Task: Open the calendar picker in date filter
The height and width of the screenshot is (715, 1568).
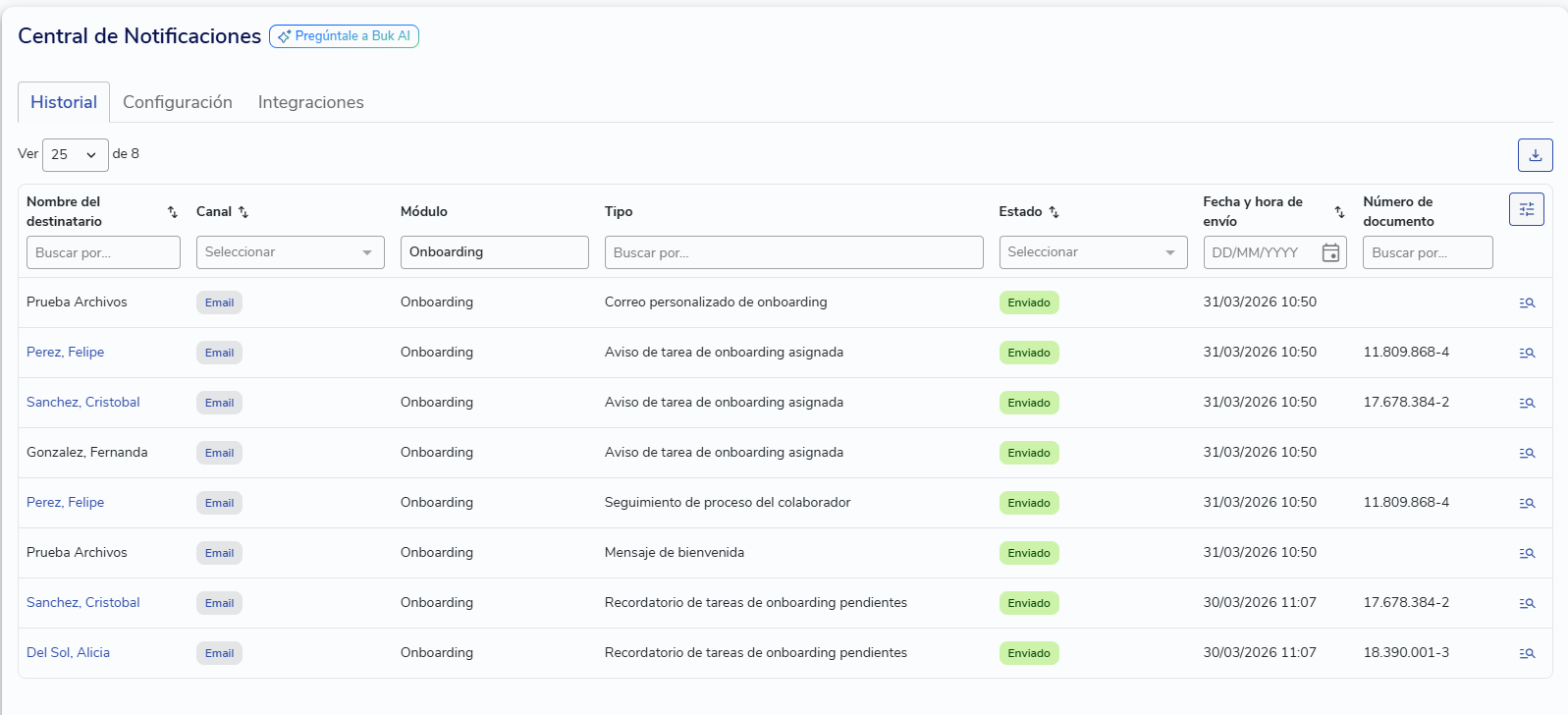Action: pos(1330,252)
